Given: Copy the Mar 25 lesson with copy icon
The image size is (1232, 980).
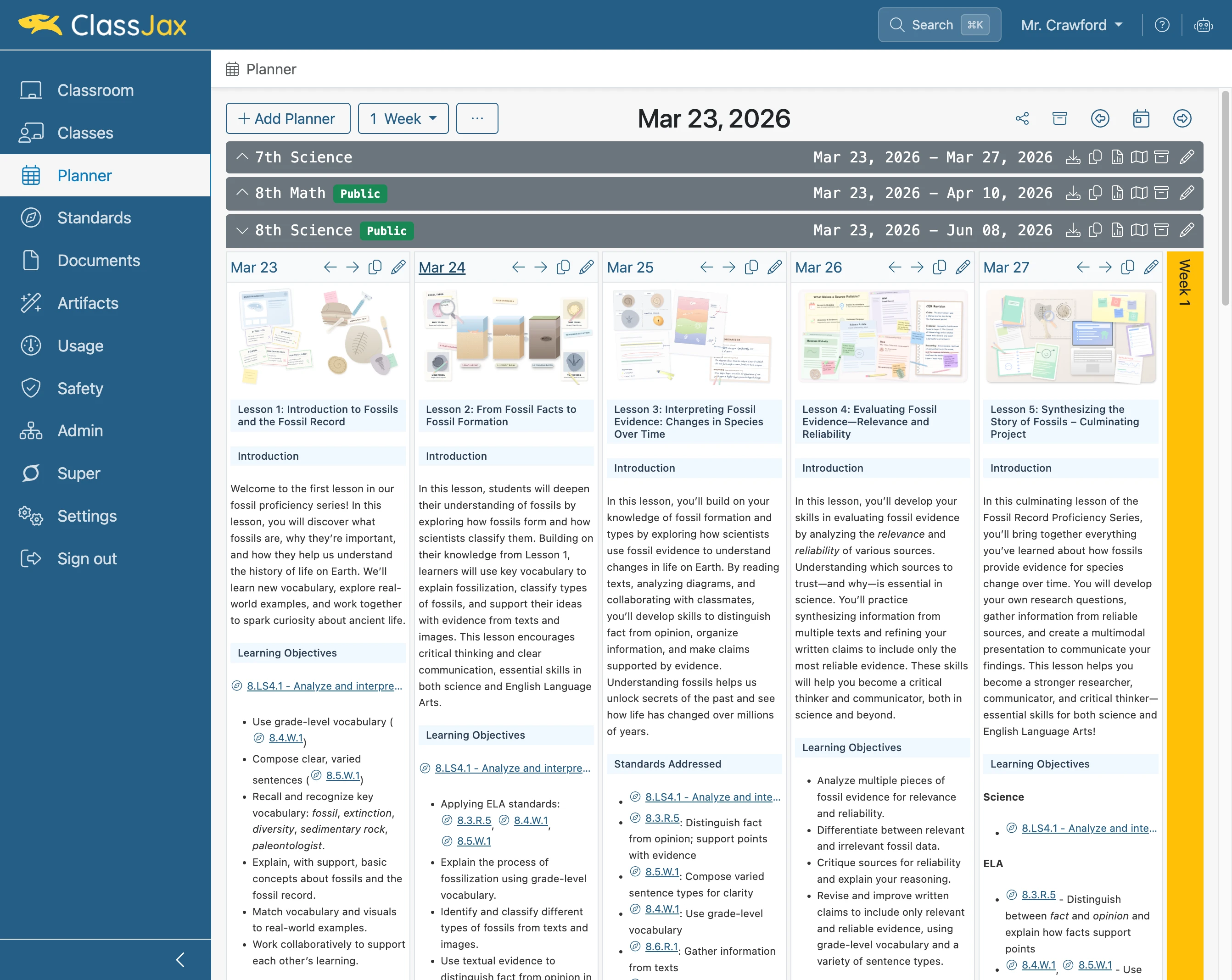Looking at the screenshot, I should coord(751,267).
